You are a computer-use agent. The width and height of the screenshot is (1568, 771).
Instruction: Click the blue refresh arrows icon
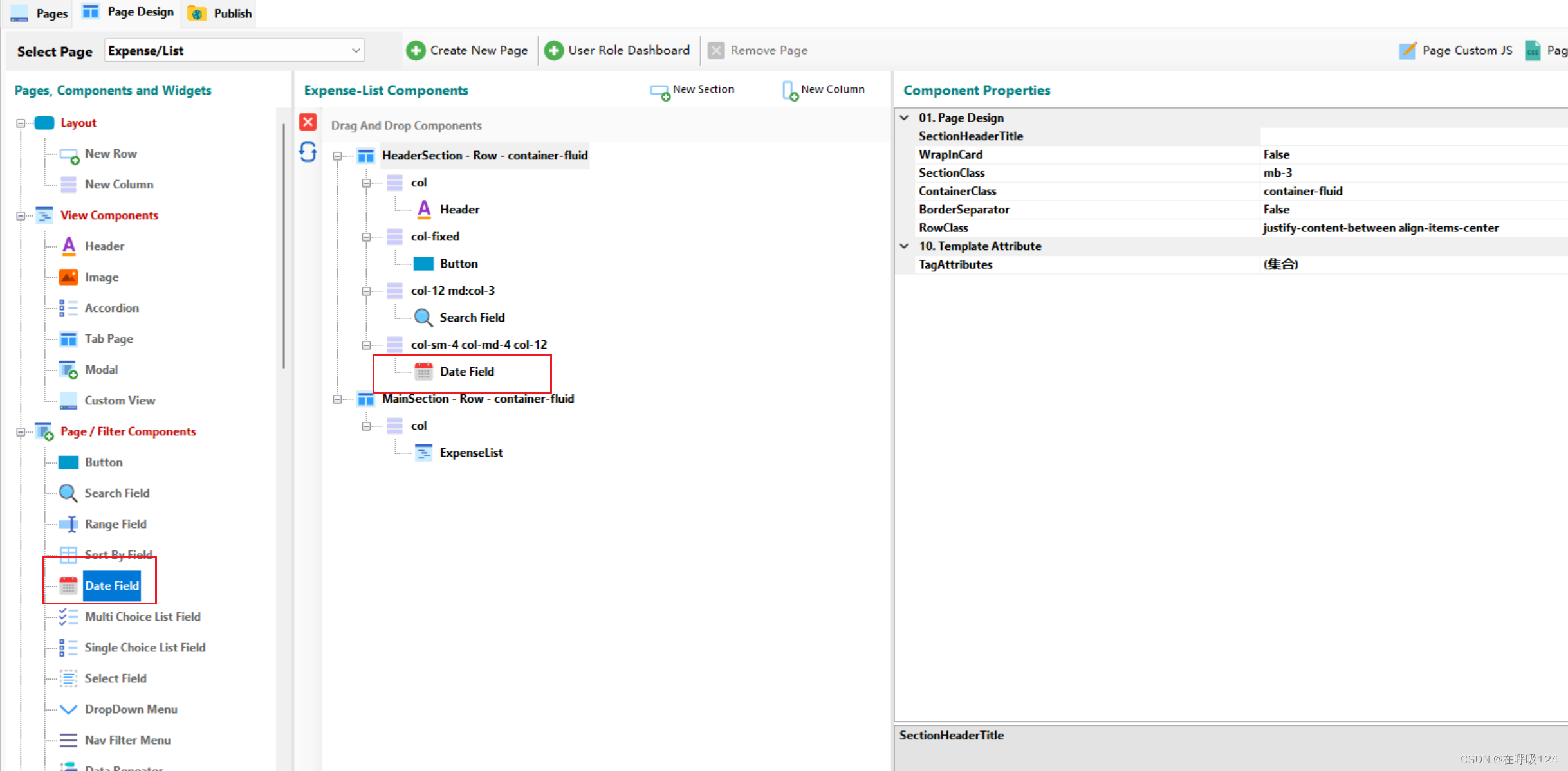click(308, 152)
